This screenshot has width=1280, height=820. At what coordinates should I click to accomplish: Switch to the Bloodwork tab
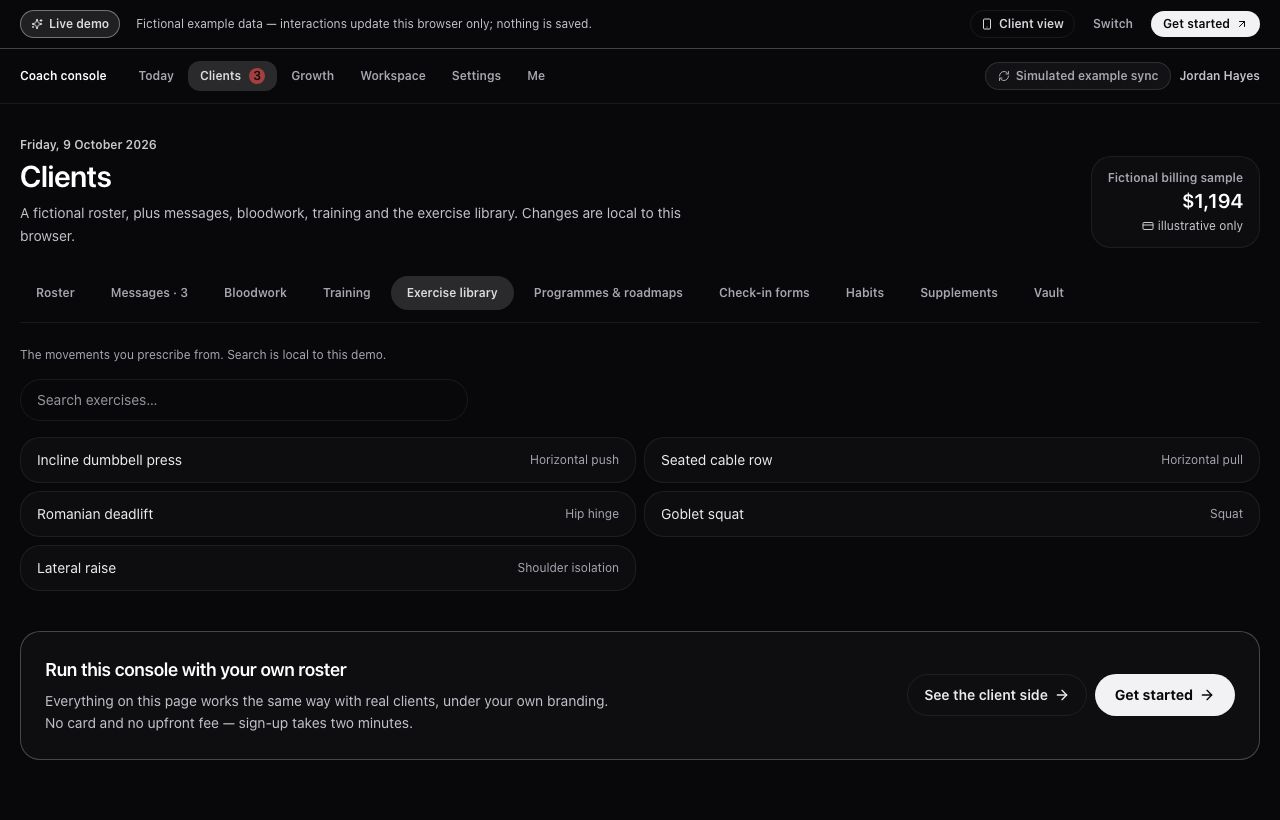[255, 293]
